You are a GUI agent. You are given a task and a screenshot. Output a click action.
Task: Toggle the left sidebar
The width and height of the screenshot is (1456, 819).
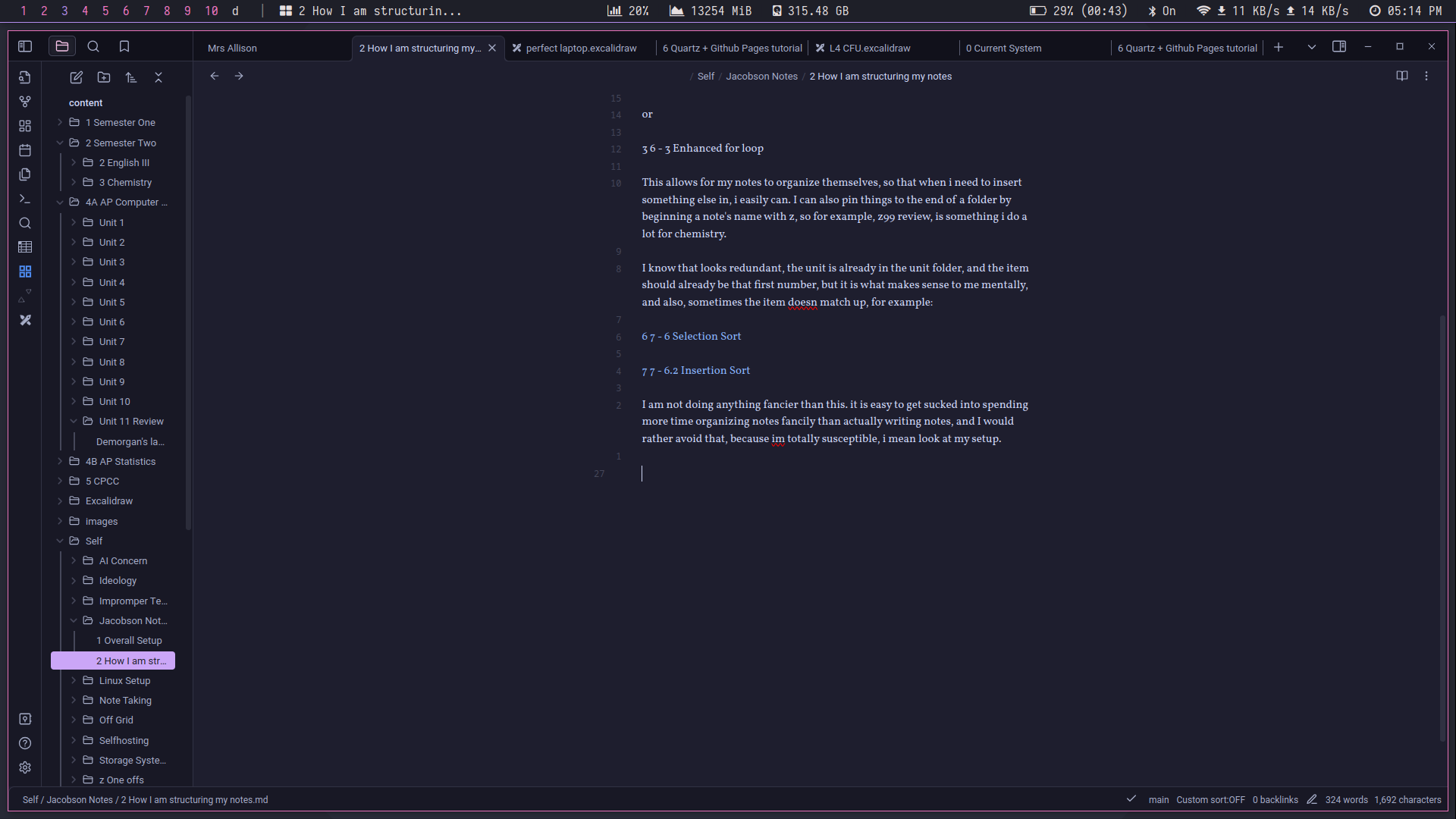pyautogui.click(x=25, y=47)
